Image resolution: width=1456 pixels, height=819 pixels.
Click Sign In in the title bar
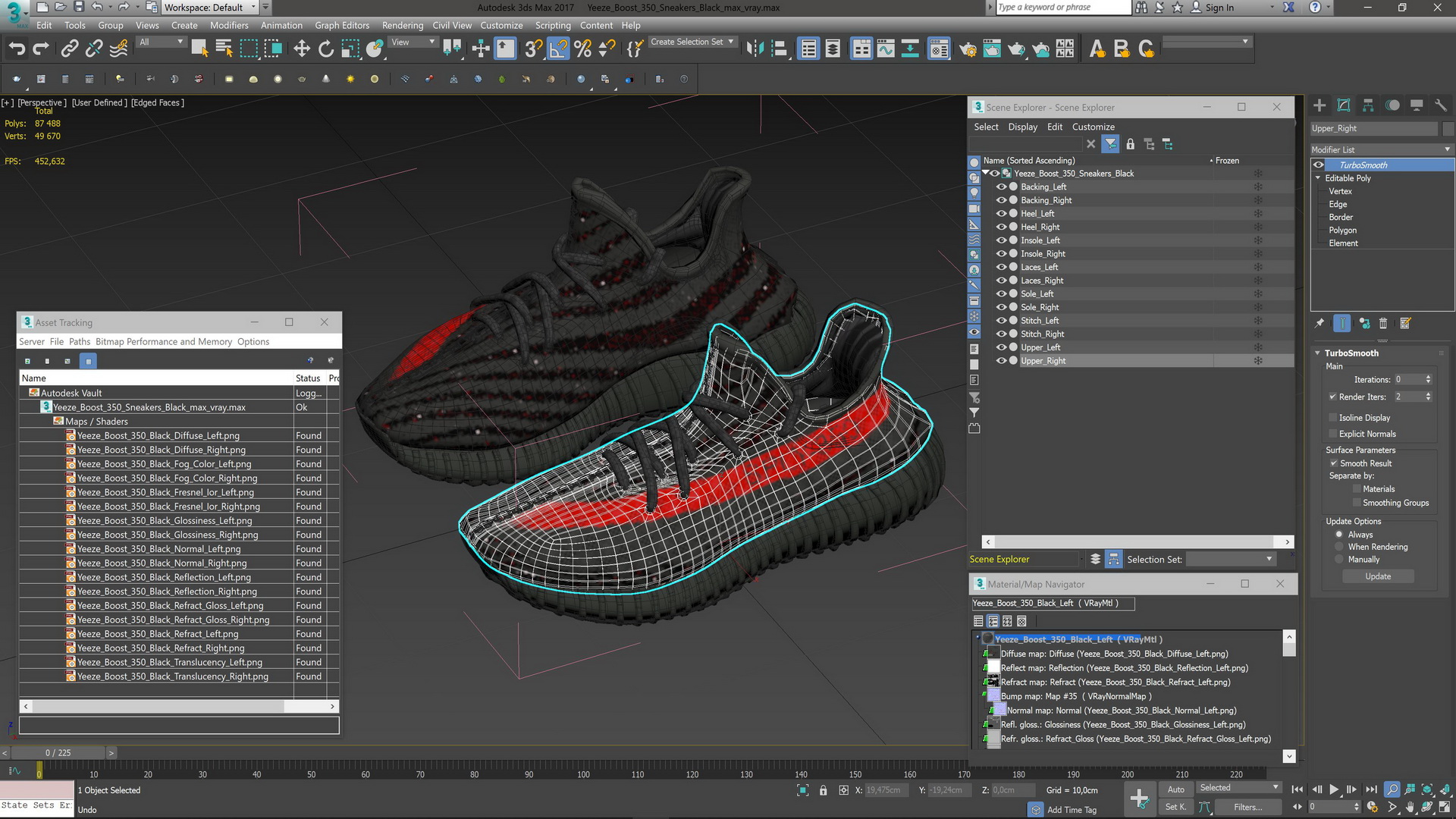pyautogui.click(x=1219, y=8)
